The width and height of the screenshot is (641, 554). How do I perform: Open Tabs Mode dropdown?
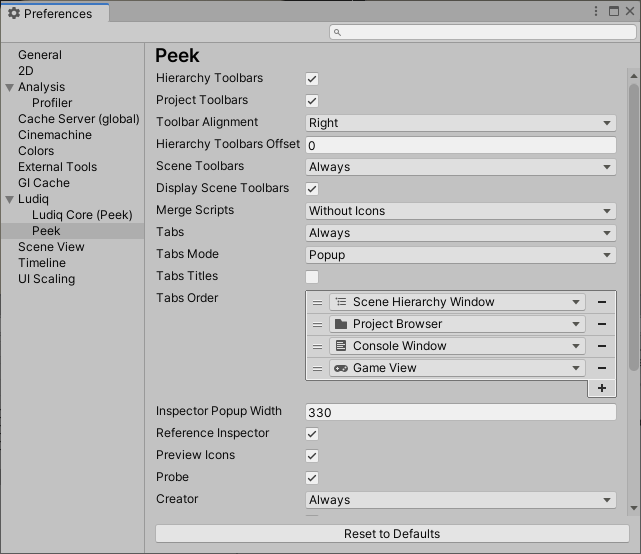point(461,255)
